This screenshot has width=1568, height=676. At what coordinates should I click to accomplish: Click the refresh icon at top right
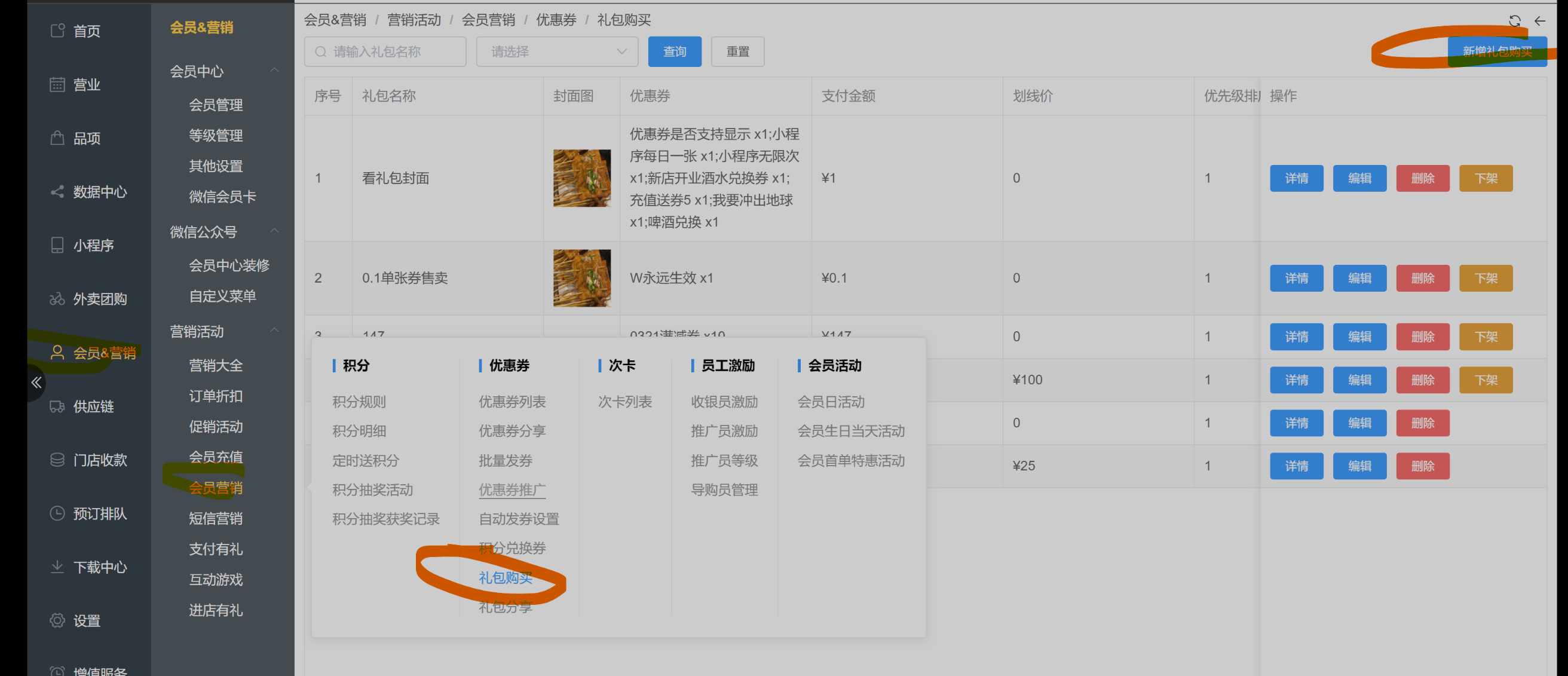pos(1515,21)
